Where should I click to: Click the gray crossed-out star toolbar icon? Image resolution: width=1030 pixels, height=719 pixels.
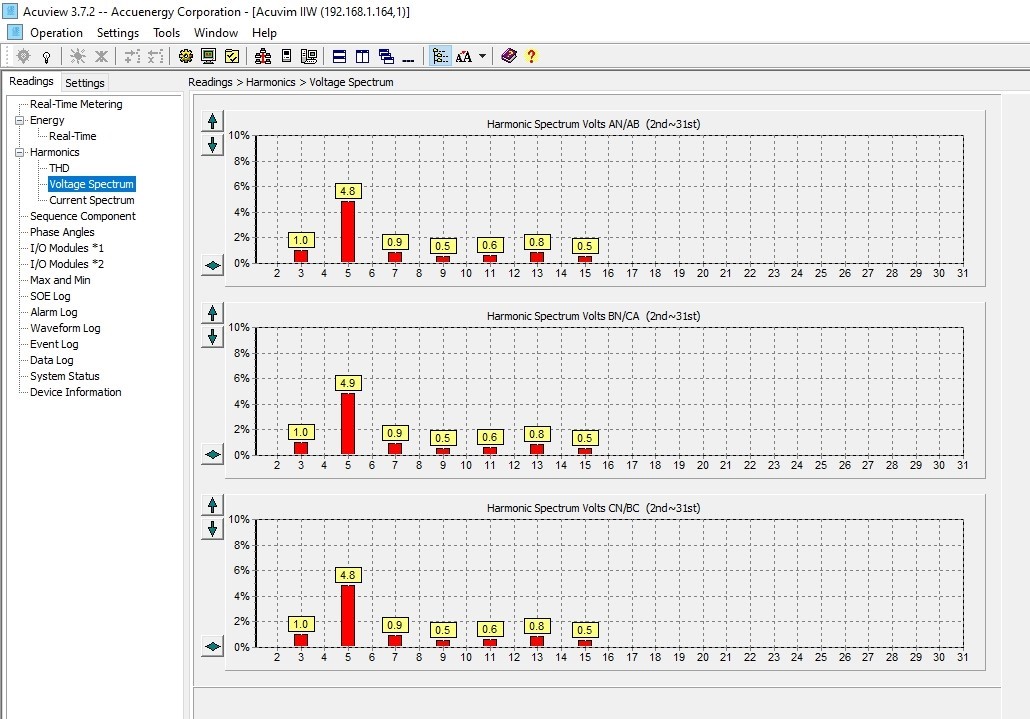(101, 56)
